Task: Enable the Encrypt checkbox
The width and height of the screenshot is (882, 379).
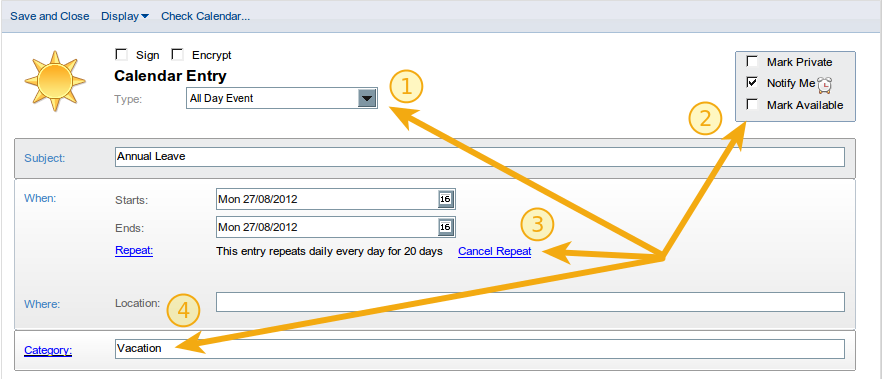Action: (177, 55)
